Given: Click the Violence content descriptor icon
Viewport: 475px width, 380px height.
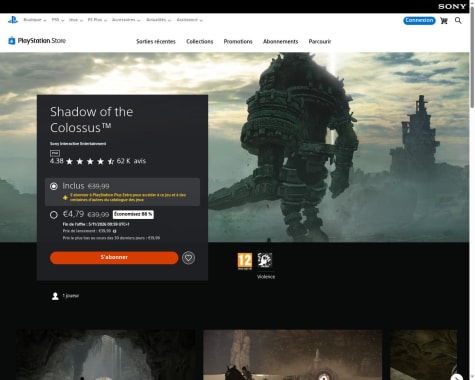Looking at the screenshot, I should (x=265, y=260).
